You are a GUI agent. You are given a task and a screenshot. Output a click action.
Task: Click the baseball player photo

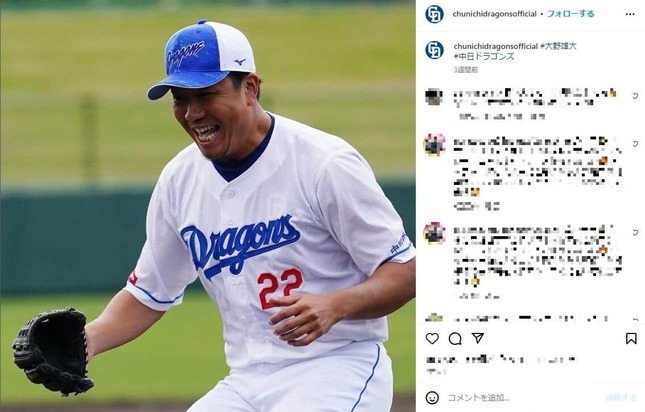click(208, 206)
